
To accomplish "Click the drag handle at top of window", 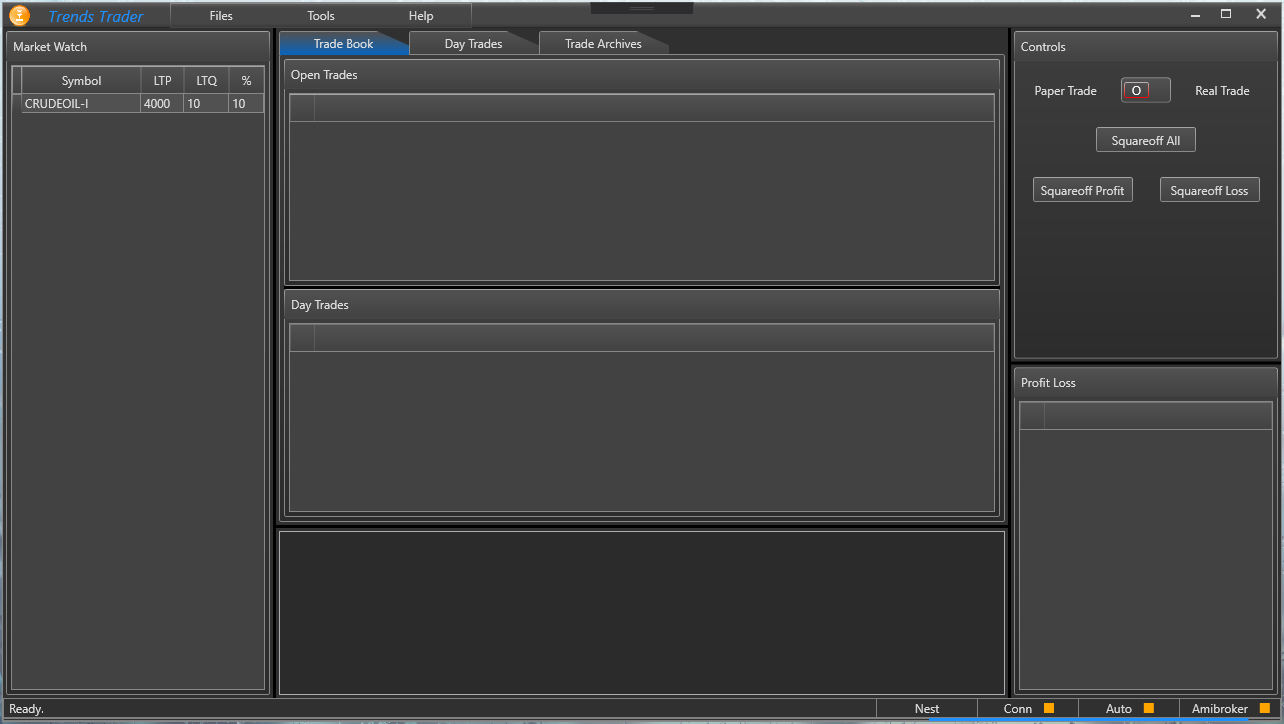I will tap(642, 7).
